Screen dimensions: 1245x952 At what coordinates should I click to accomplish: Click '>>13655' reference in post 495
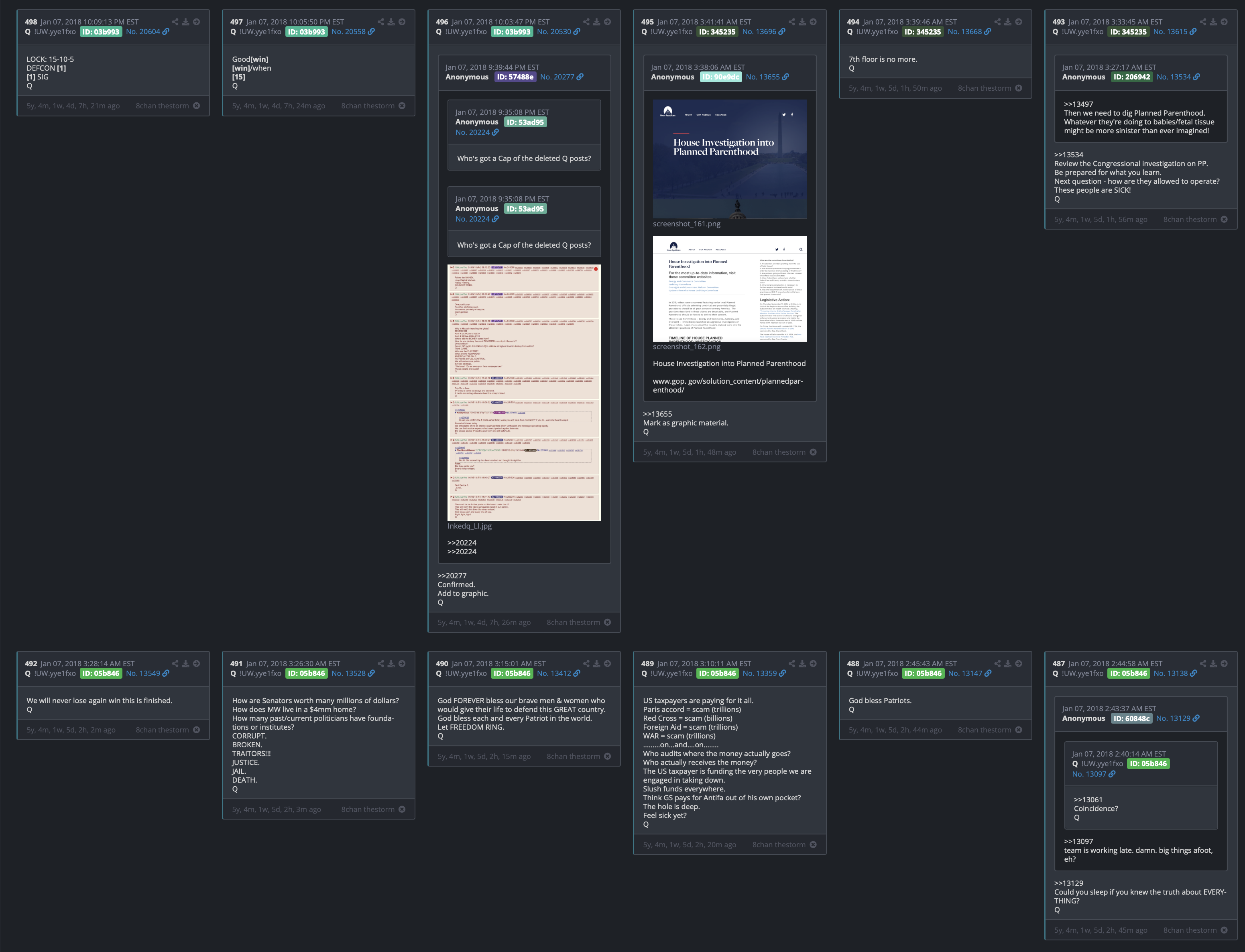pos(657,414)
